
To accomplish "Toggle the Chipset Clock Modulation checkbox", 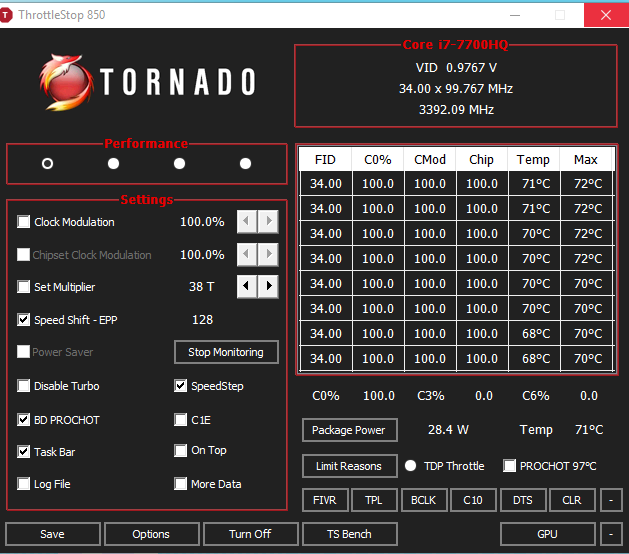I will tap(23, 255).
